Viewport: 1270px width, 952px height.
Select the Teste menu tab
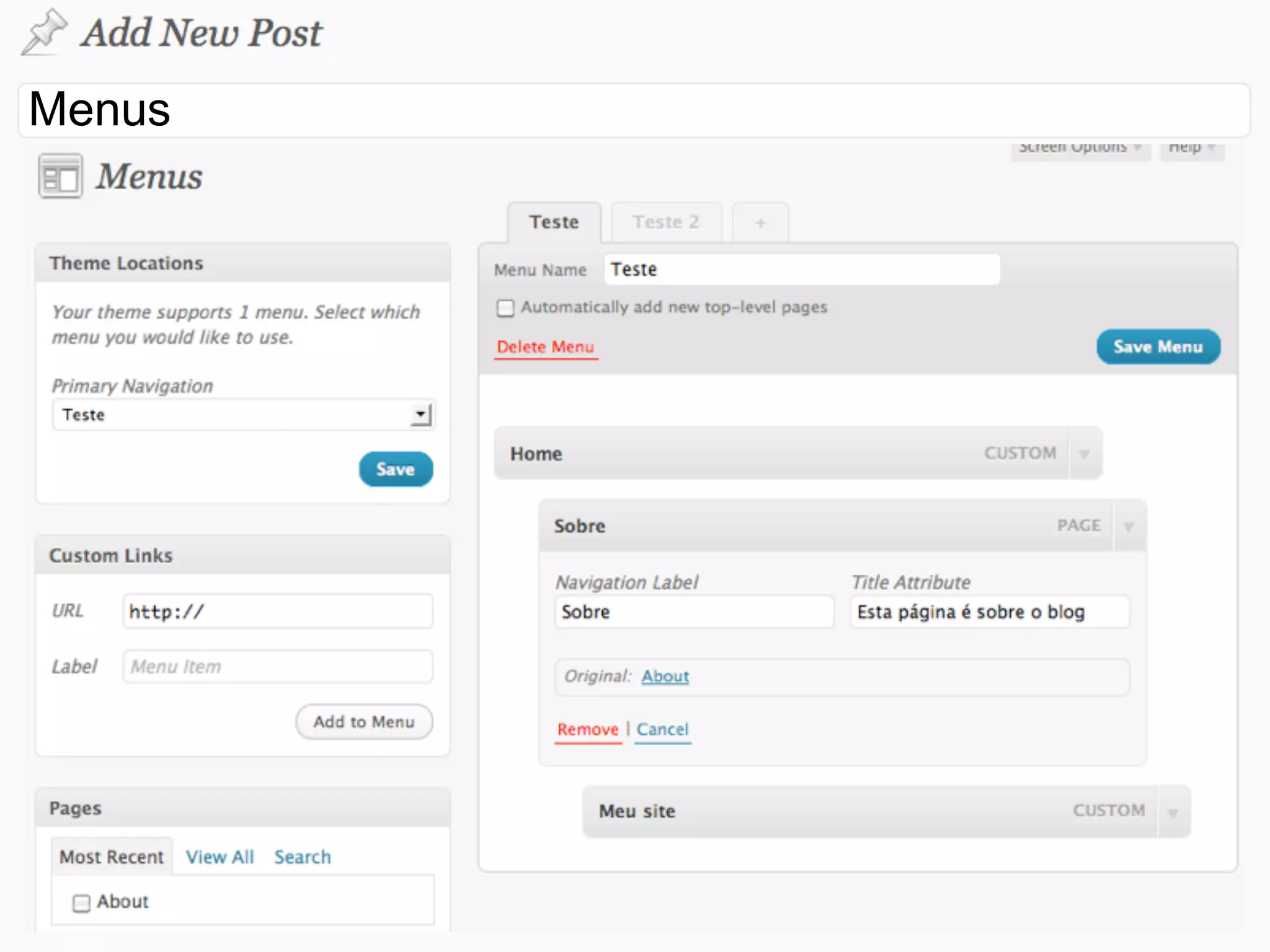(554, 223)
